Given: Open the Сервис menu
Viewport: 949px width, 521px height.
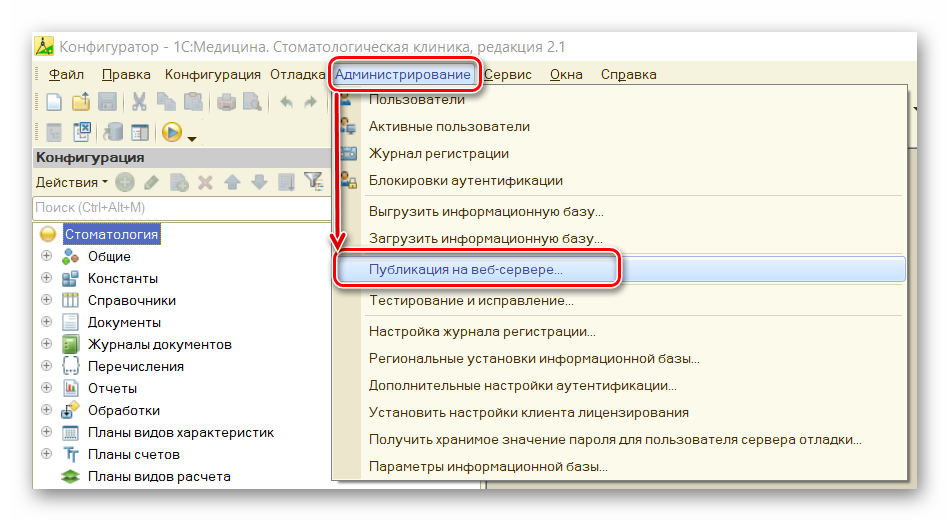Looking at the screenshot, I should 508,74.
